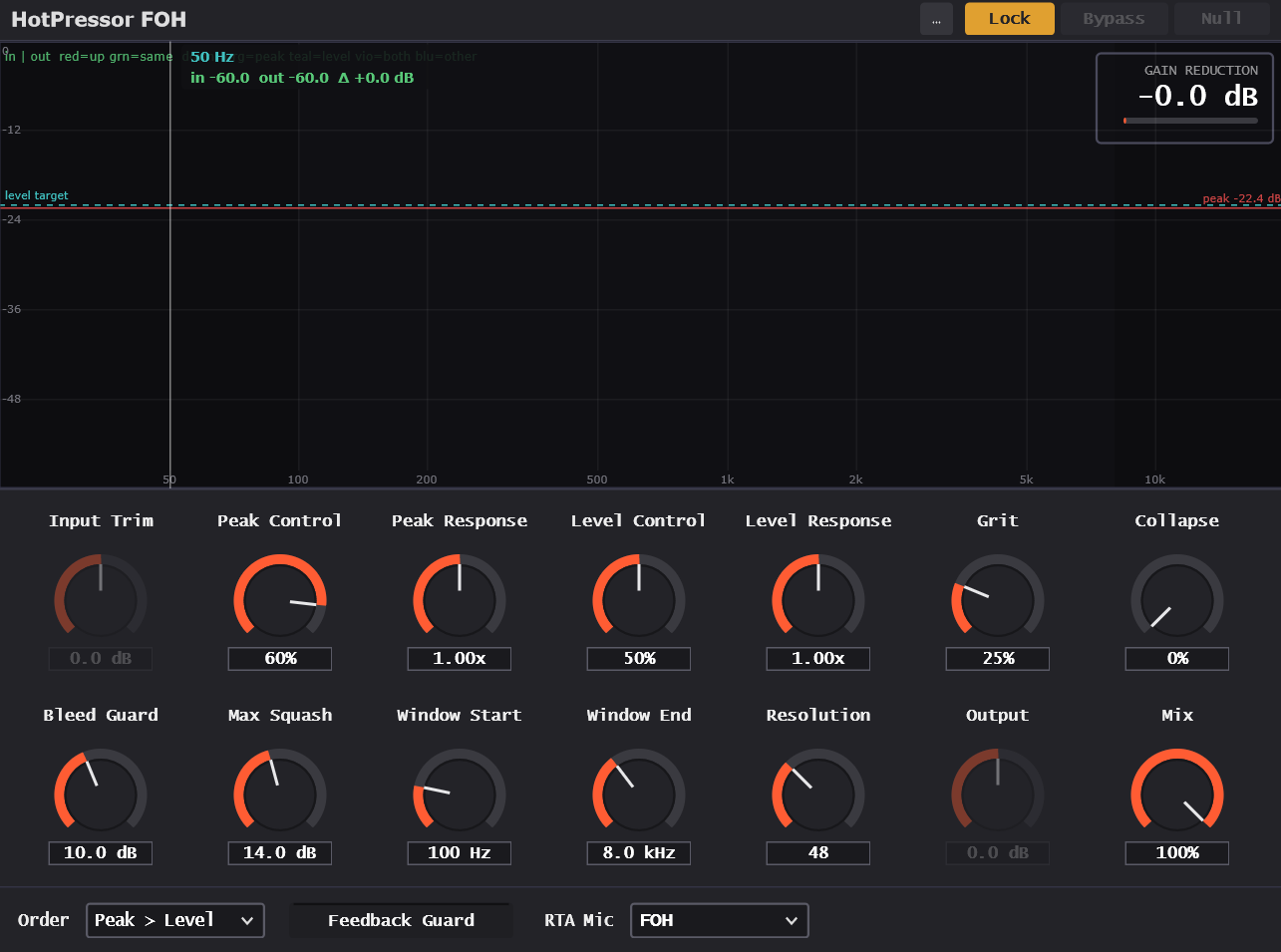The width and height of the screenshot is (1281, 952).
Task: Click the -36 dB axis label
Action: tap(12, 309)
